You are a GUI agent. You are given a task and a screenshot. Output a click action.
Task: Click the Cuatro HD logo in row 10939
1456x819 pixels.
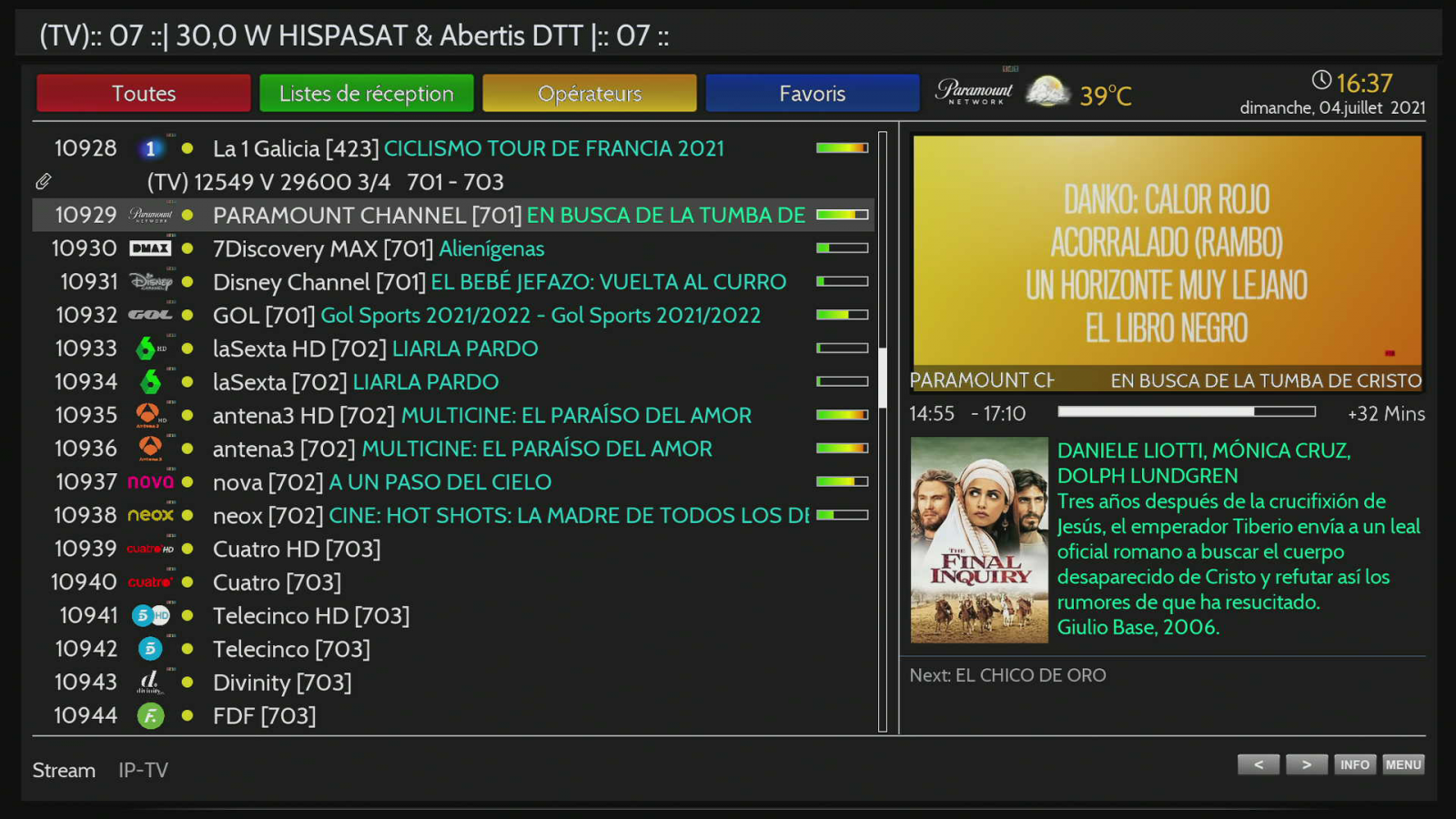click(x=150, y=549)
